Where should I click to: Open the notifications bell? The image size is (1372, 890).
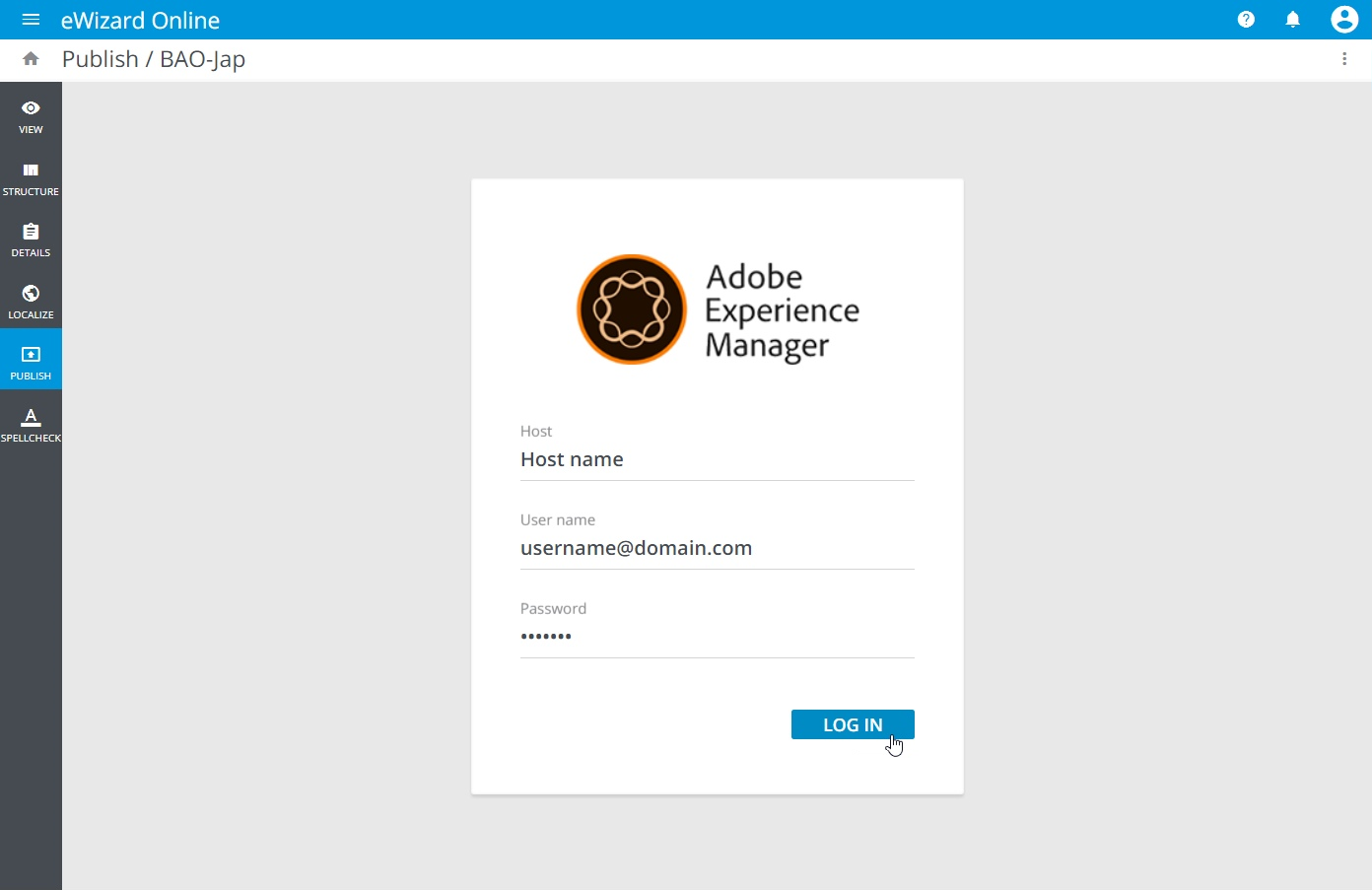click(1293, 20)
